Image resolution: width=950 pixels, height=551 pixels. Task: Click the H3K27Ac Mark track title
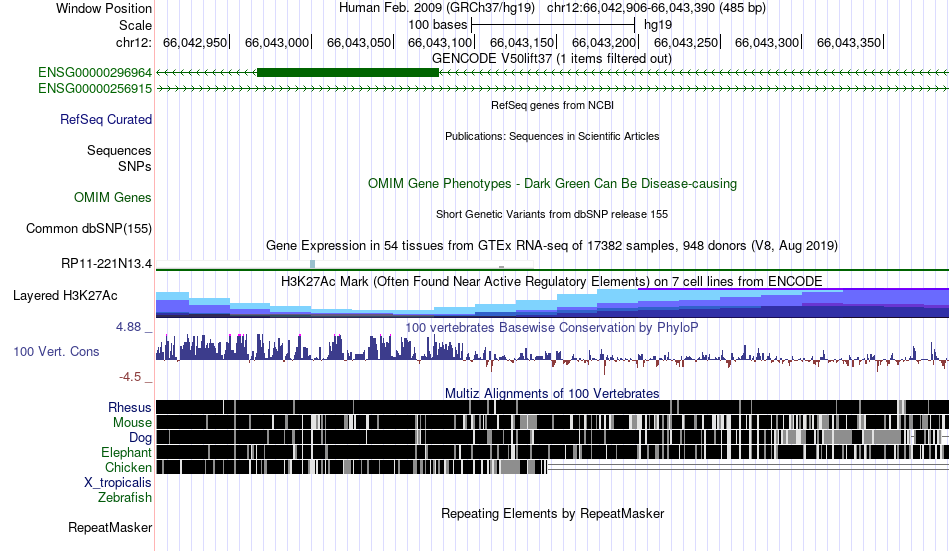tap(552, 282)
